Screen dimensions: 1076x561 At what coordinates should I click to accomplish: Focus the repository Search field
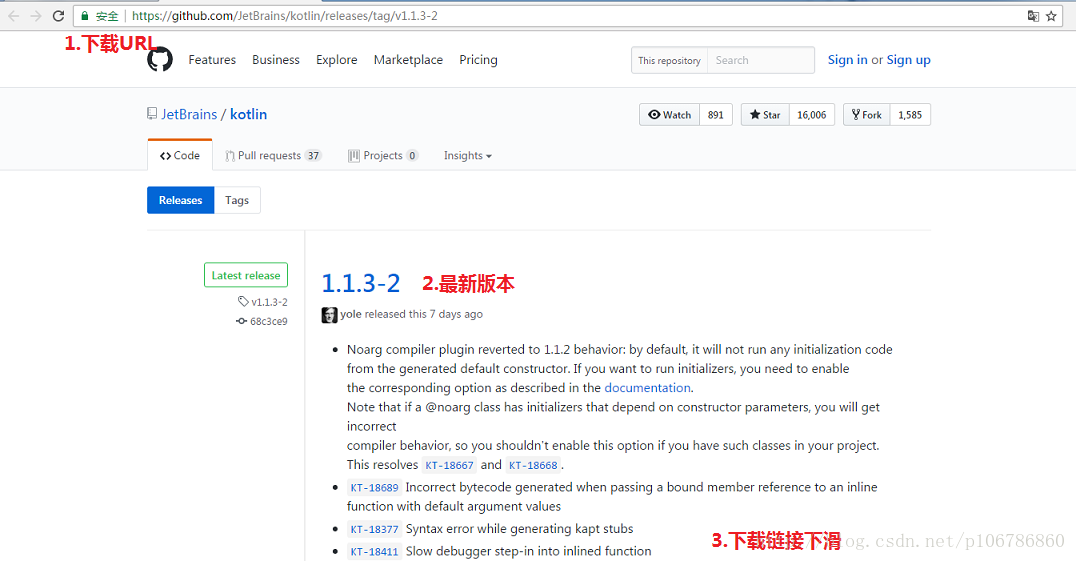click(761, 60)
